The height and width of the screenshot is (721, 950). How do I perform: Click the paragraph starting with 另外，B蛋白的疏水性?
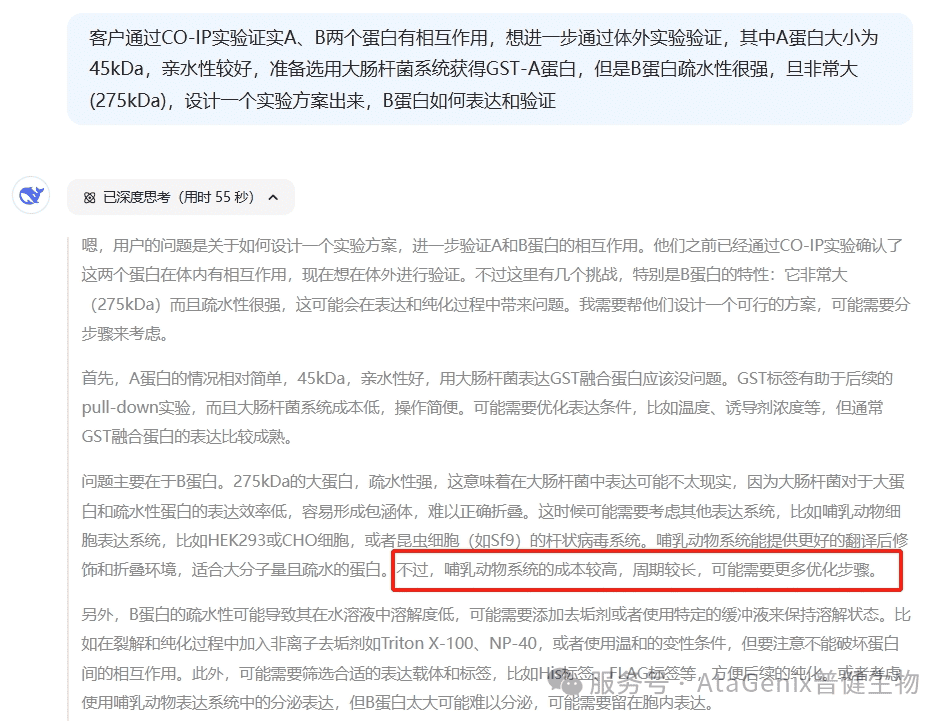click(x=496, y=659)
